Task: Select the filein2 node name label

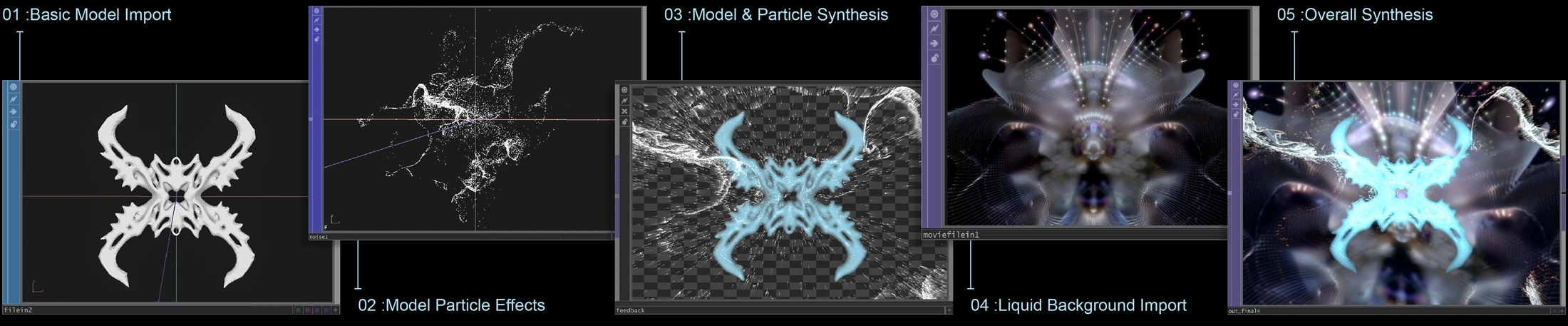Action: (19, 310)
